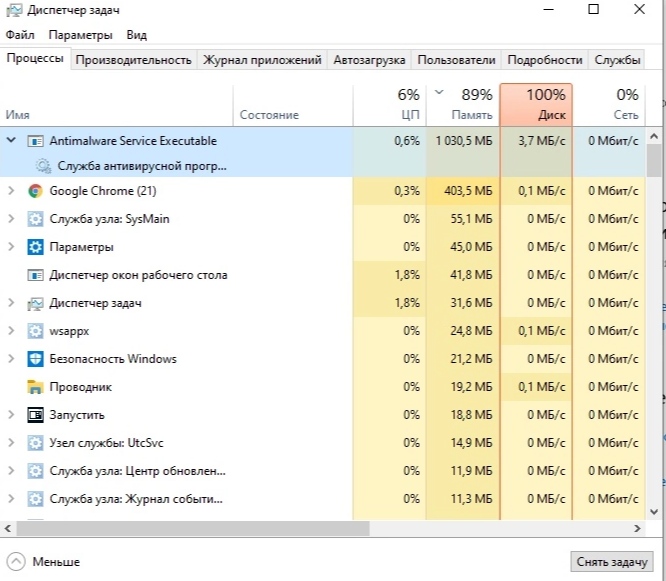Click the vertical scrollbar thumb
666x581 pixels.
pyautogui.click(x=654, y=161)
